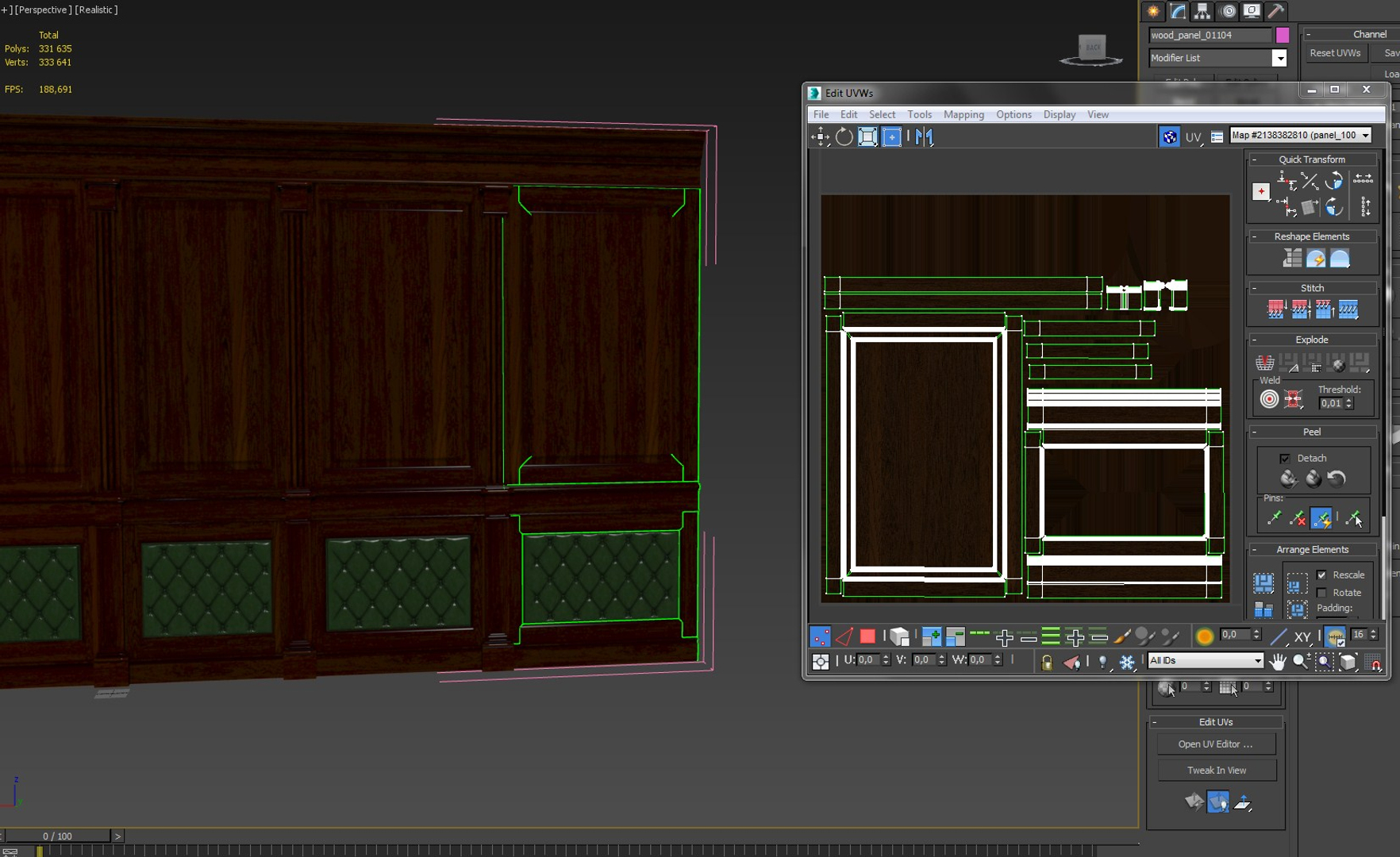Click the Pack Custom arrange icon
Viewport: 1400px width, 857px height.
coord(1263,582)
